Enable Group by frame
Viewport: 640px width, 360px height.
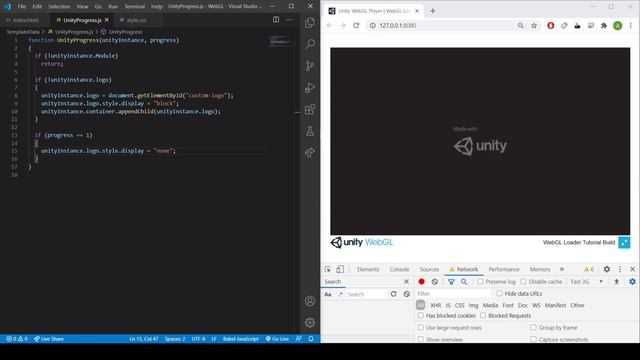click(533, 327)
